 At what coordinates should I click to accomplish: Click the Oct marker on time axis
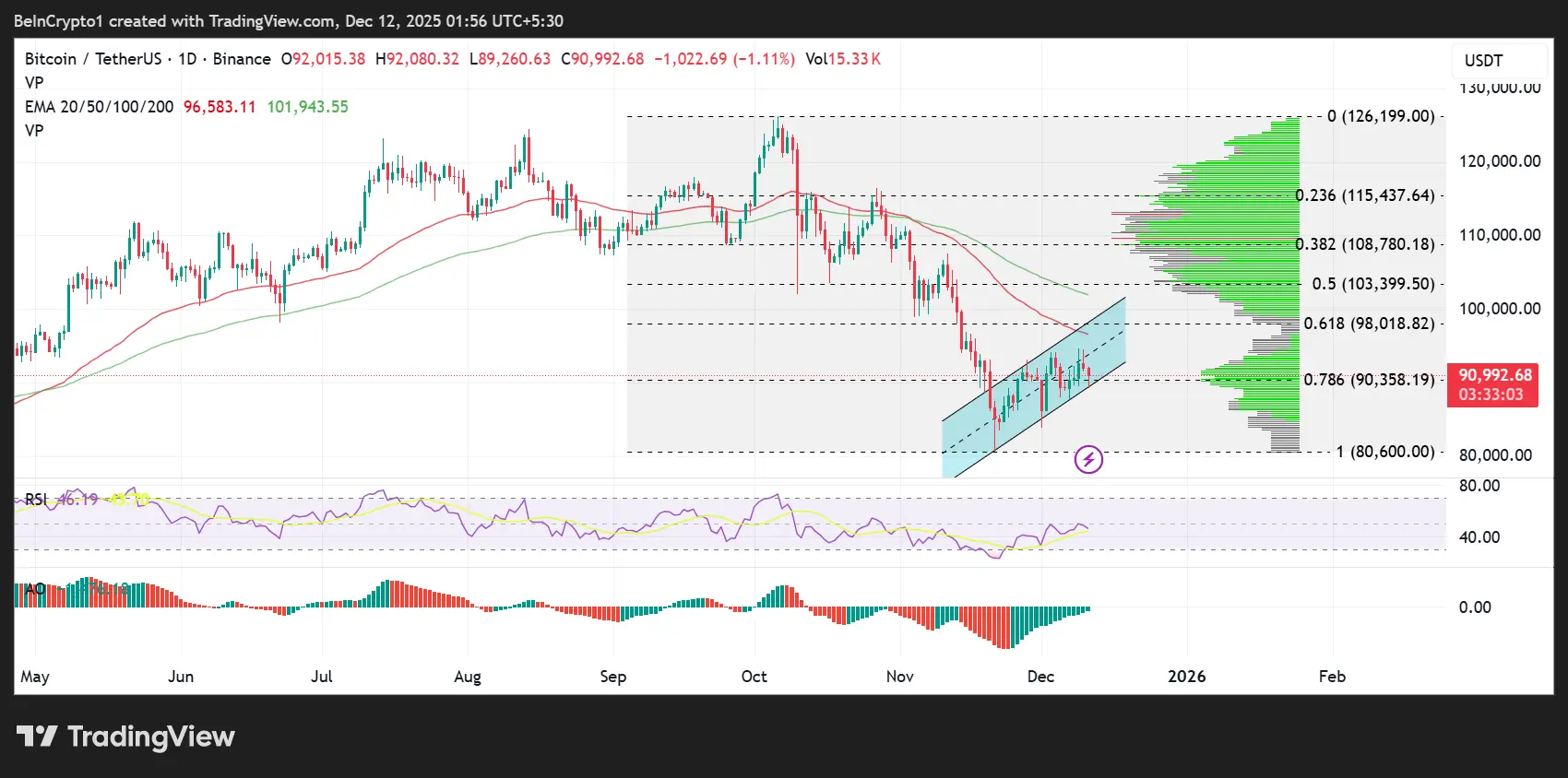click(754, 677)
